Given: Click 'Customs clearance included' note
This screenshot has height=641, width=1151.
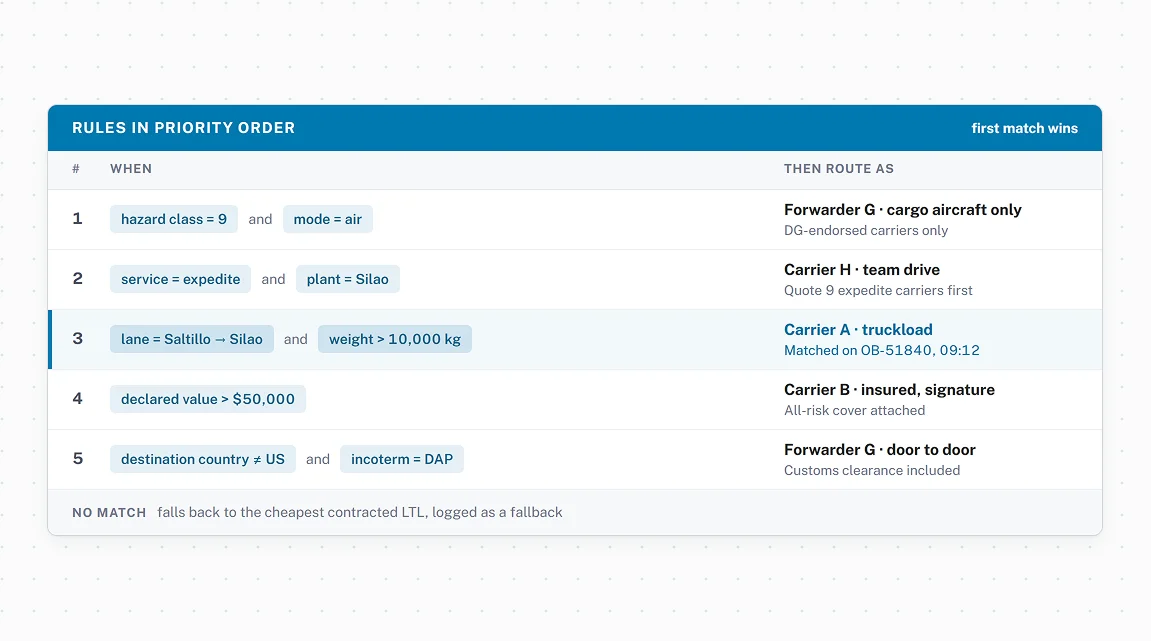Looking at the screenshot, I should click(871, 471).
